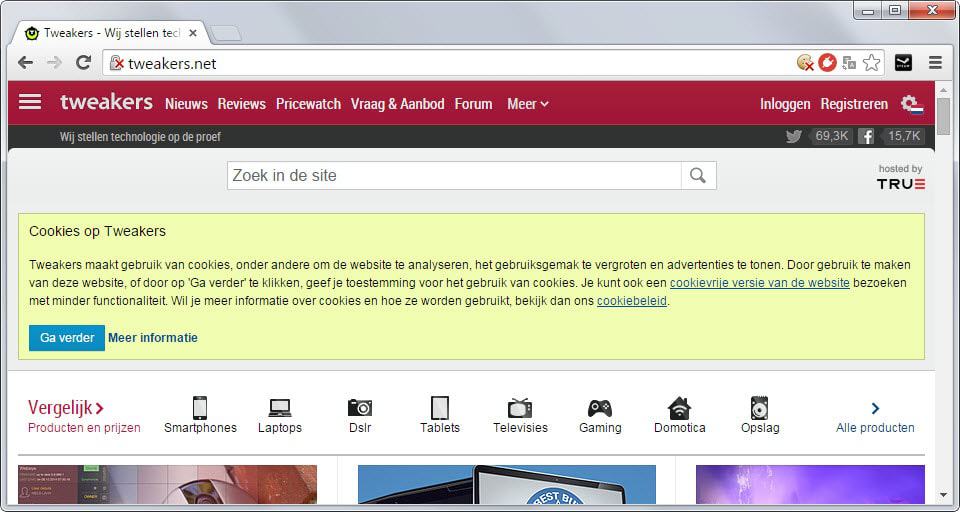This screenshot has height=512, width=960.
Task: Bookmark page with the star icon
Action: [x=872, y=63]
